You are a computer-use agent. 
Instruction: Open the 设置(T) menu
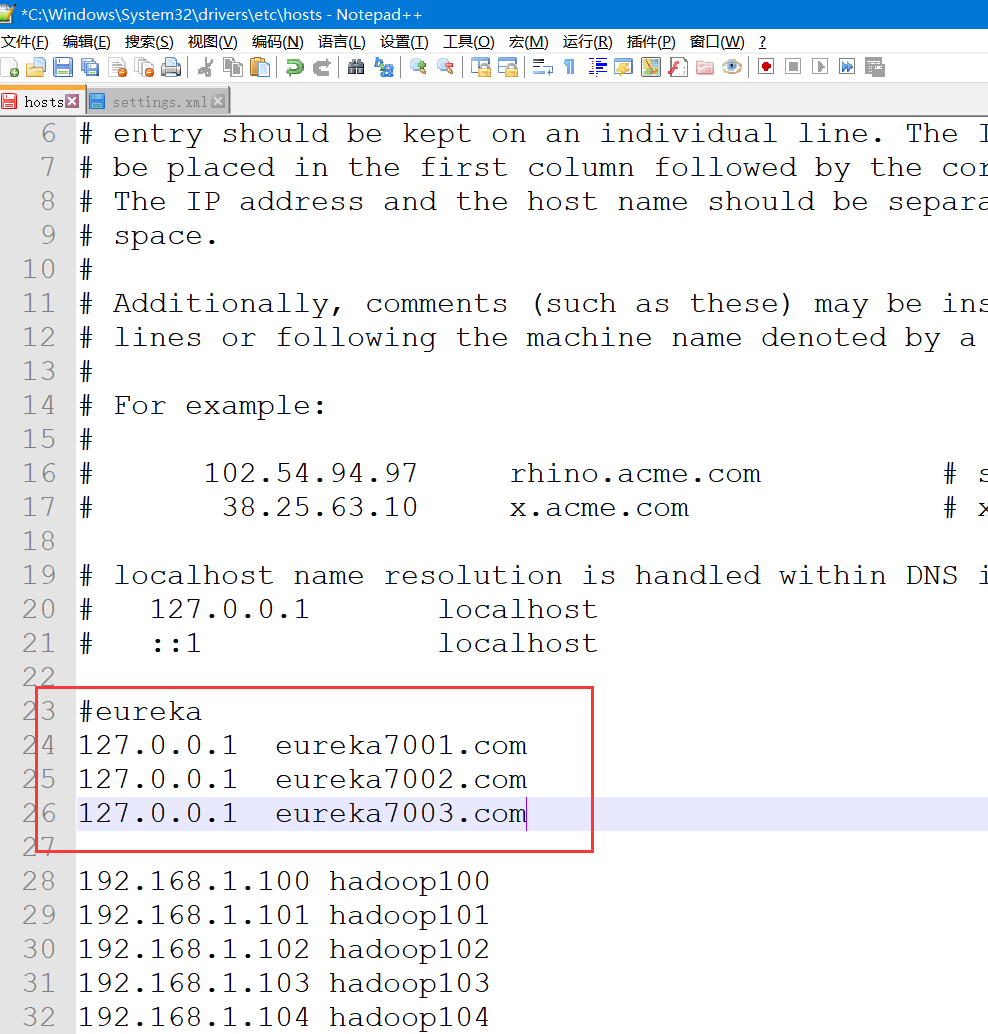pyautogui.click(x=404, y=42)
